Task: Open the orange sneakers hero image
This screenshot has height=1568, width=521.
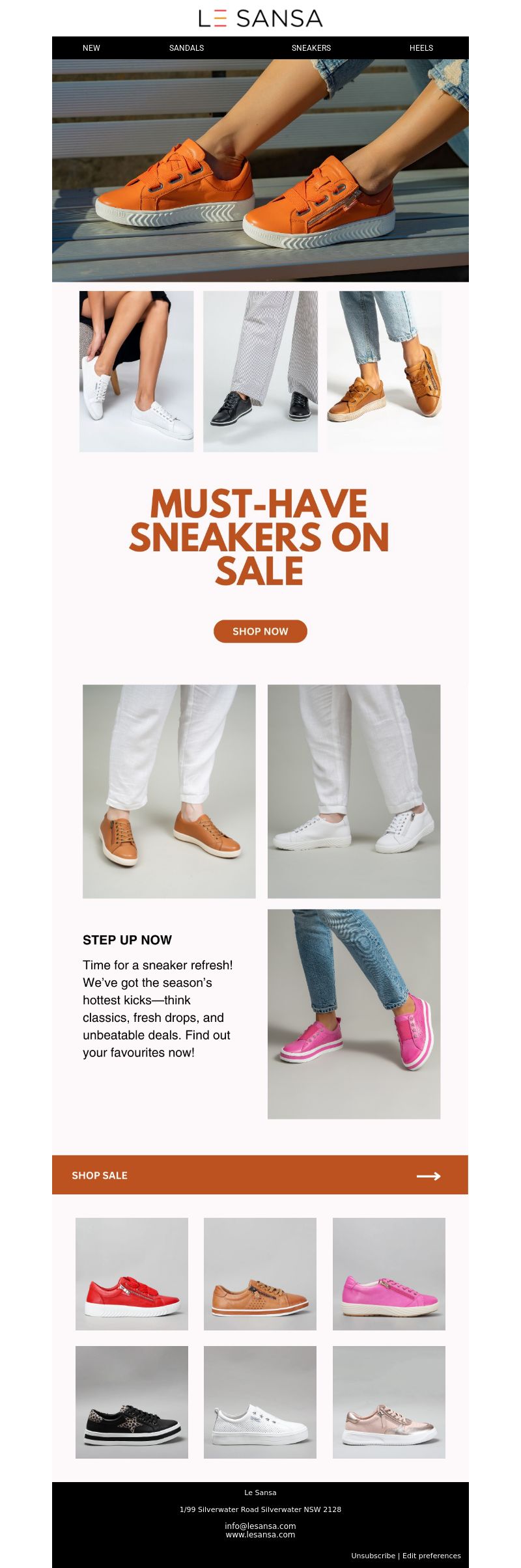Action: (260, 171)
